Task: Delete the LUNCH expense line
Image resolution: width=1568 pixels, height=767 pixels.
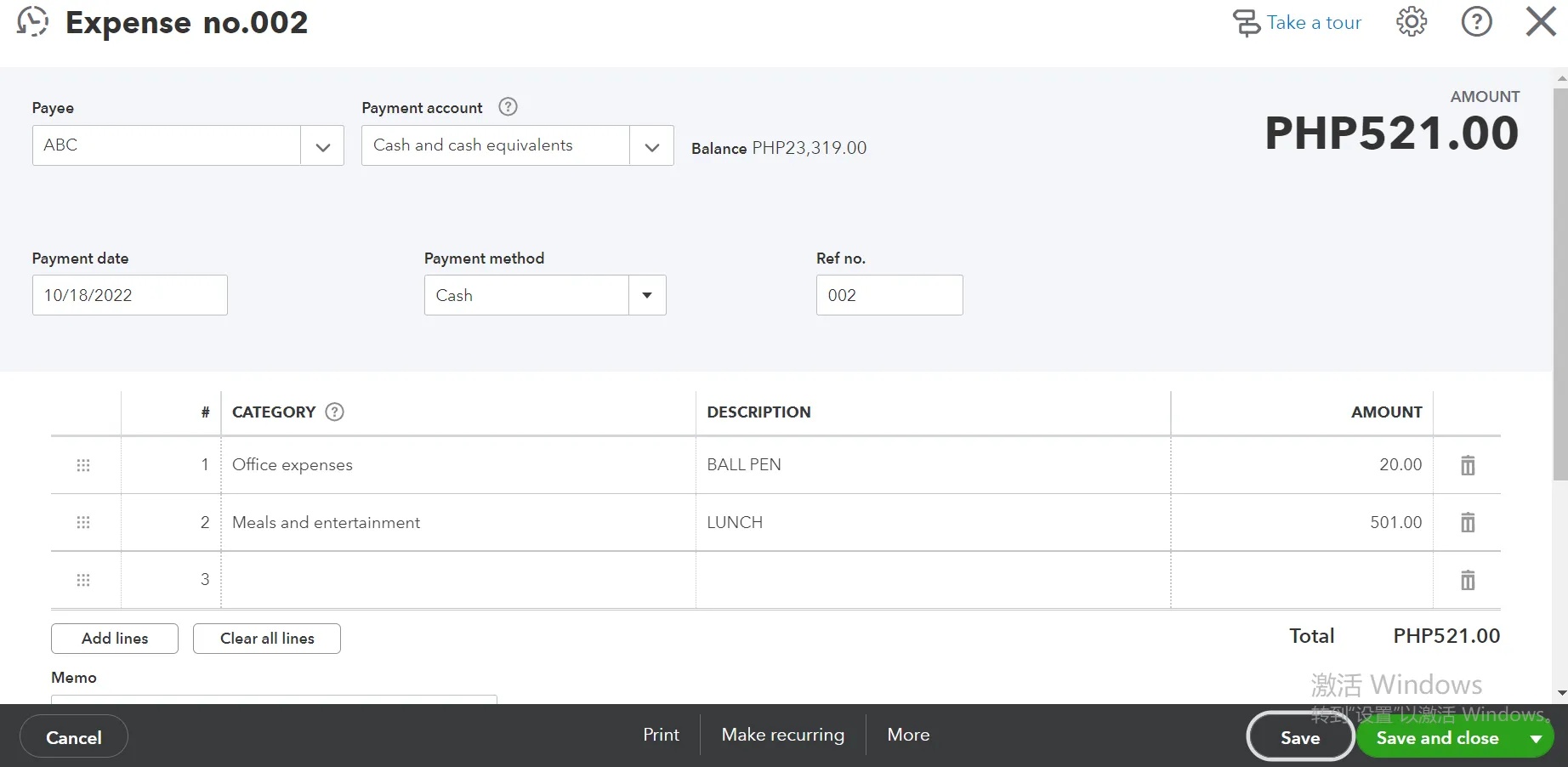Action: point(1468,522)
